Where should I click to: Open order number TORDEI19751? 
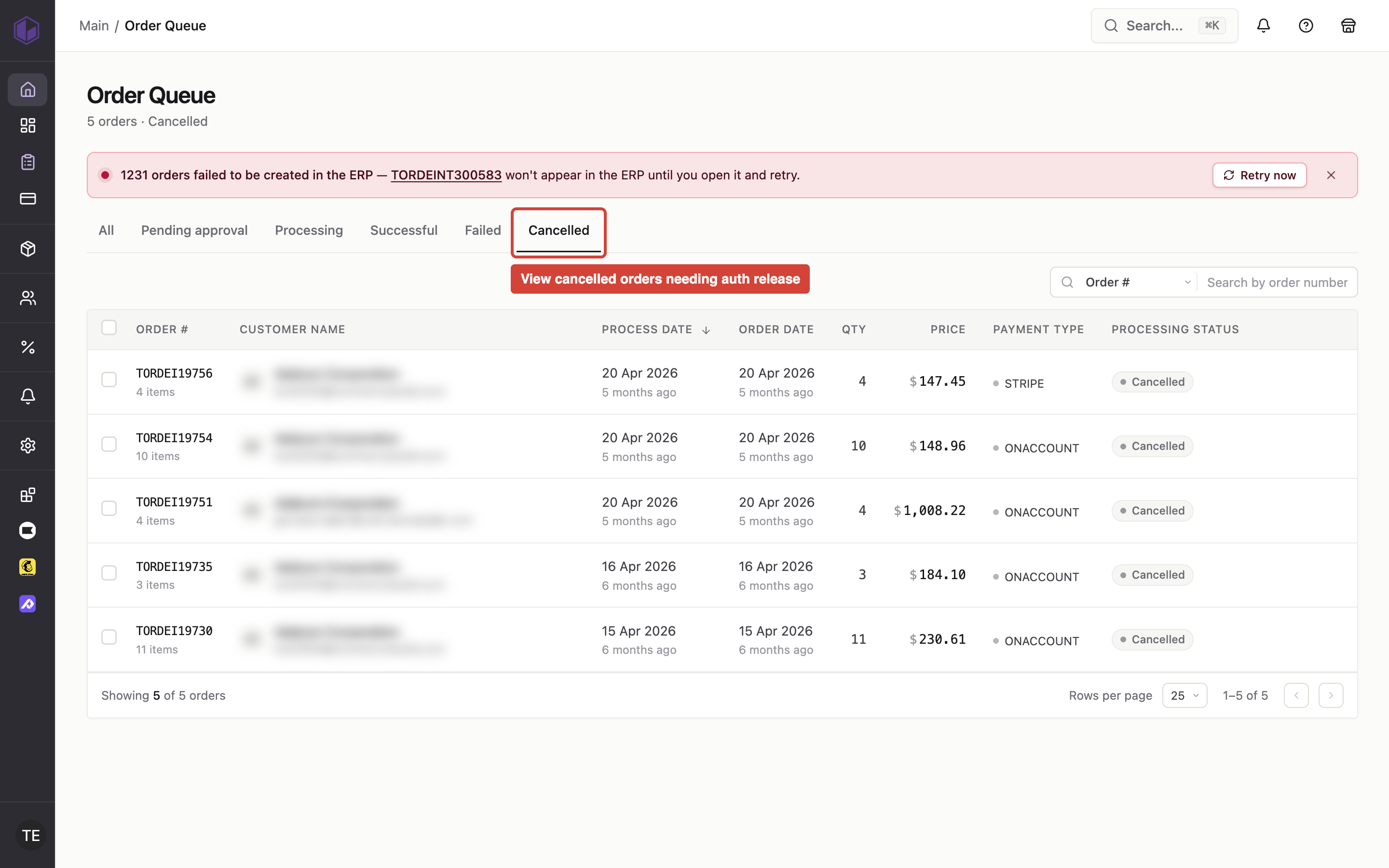point(175,502)
